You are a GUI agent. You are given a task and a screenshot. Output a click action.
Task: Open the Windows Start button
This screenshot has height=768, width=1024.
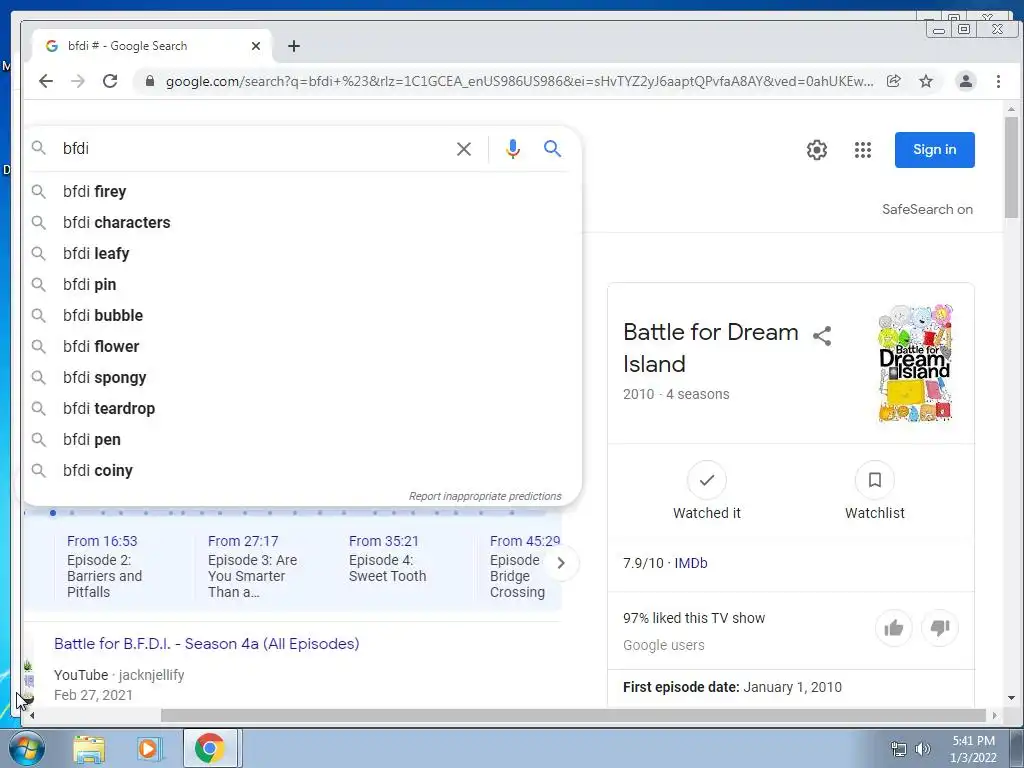[x=26, y=748]
